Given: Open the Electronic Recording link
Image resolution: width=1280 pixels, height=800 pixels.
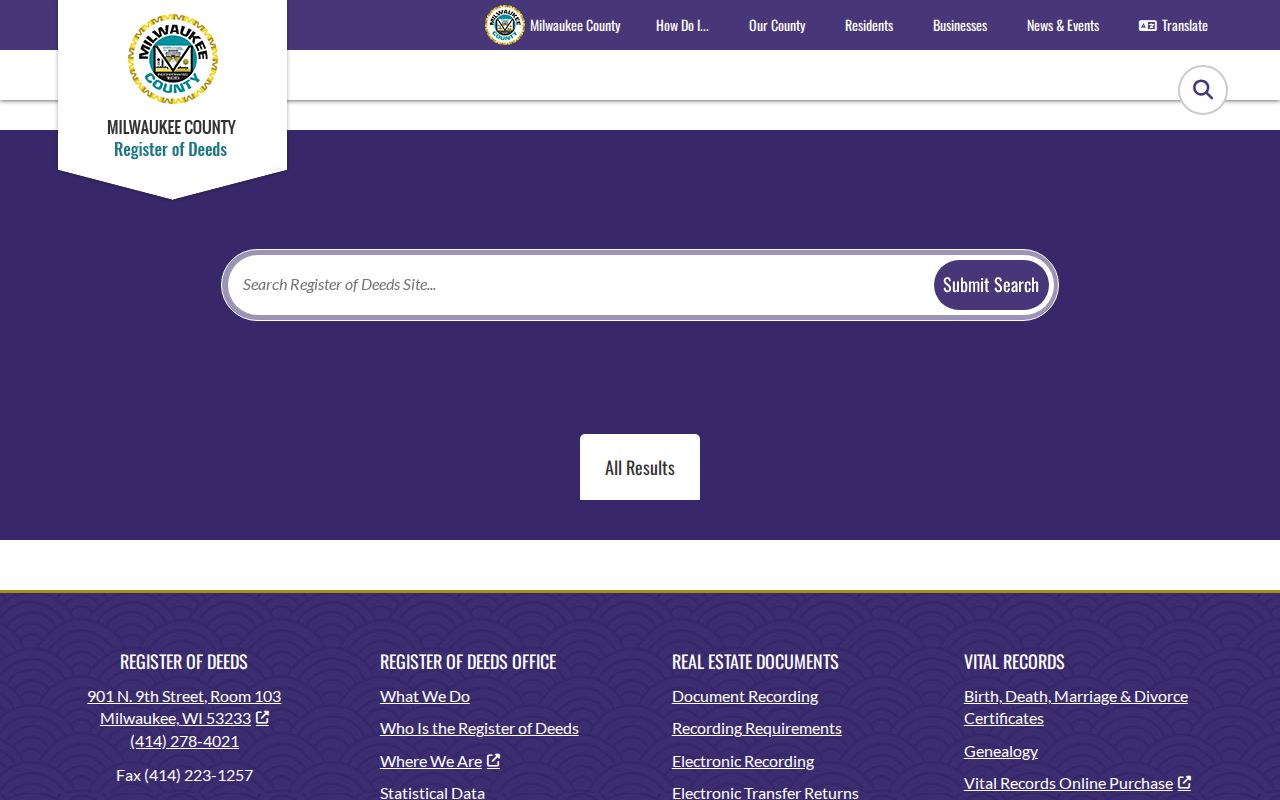Looking at the screenshot, I should click(743, 761).
